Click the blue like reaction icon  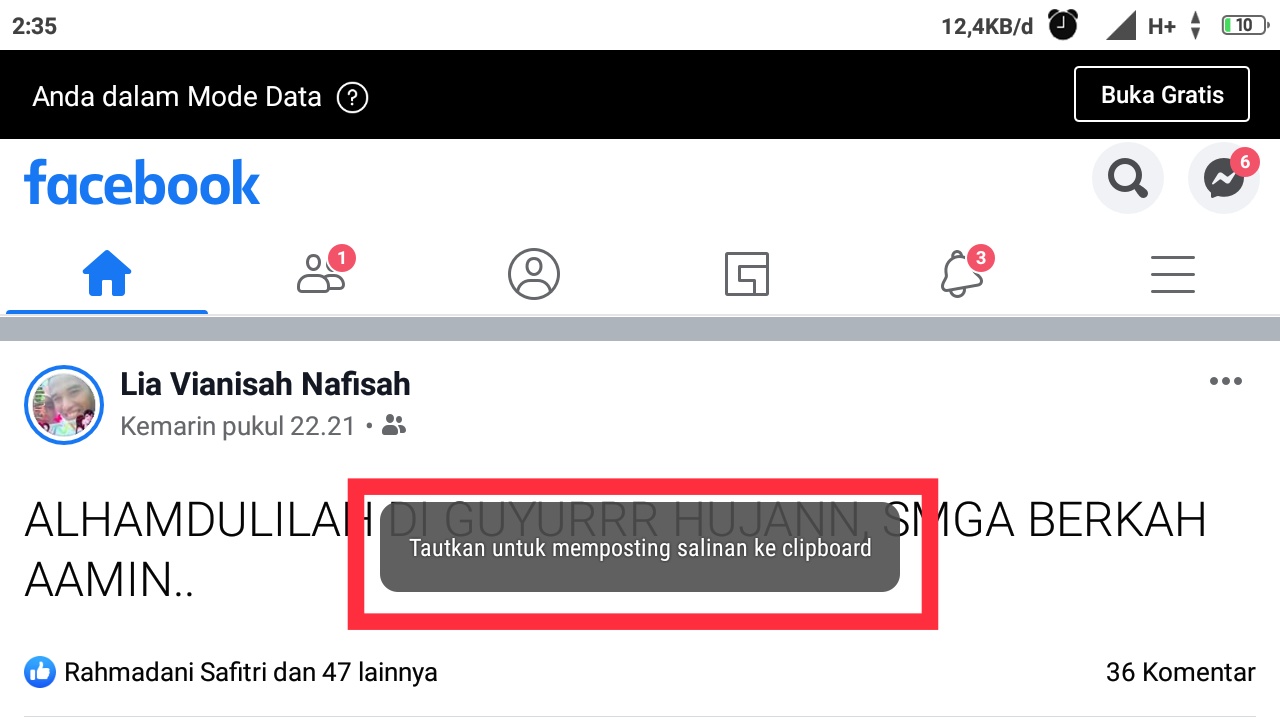40,672
